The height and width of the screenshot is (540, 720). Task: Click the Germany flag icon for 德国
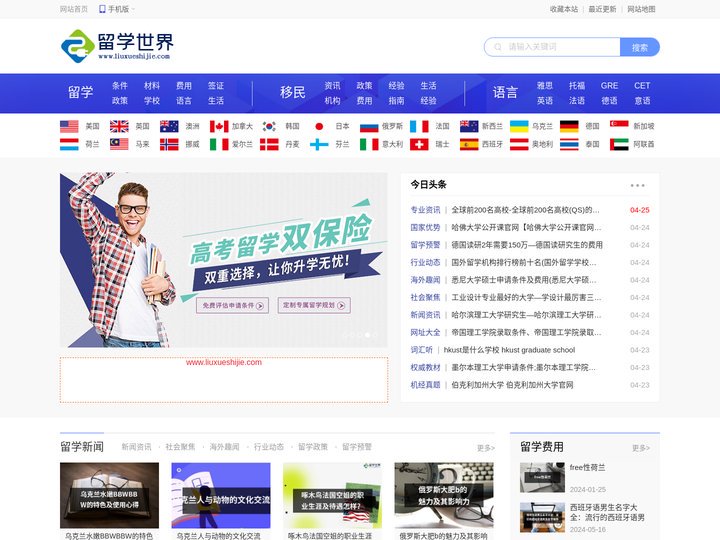tap(569, 126)
